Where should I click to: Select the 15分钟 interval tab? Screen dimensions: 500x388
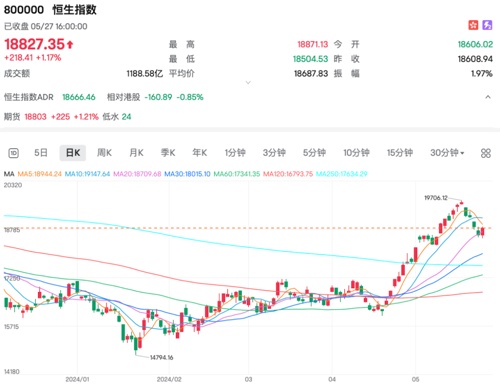[400, 153]
